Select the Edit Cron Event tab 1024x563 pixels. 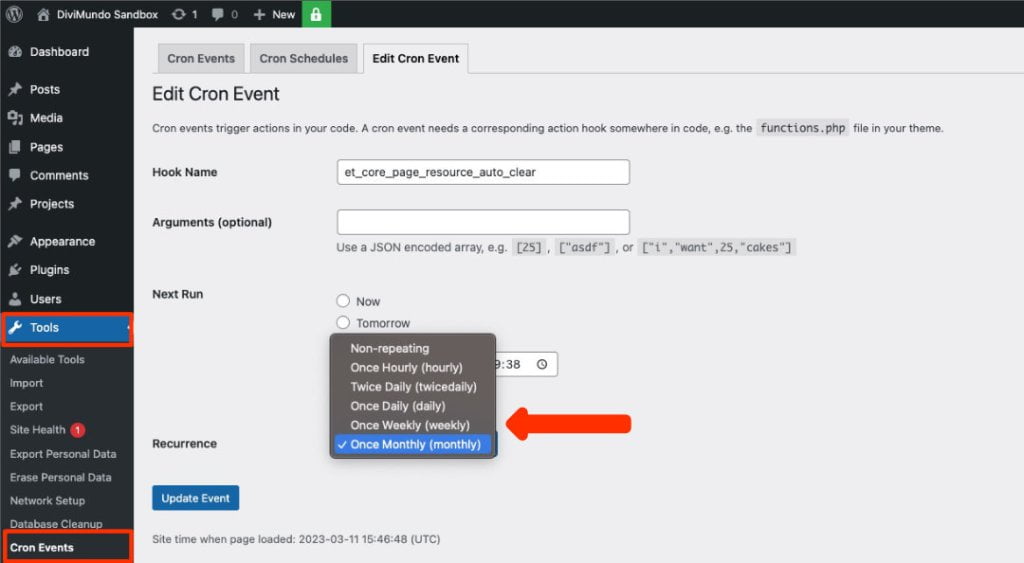pos(415,58)
